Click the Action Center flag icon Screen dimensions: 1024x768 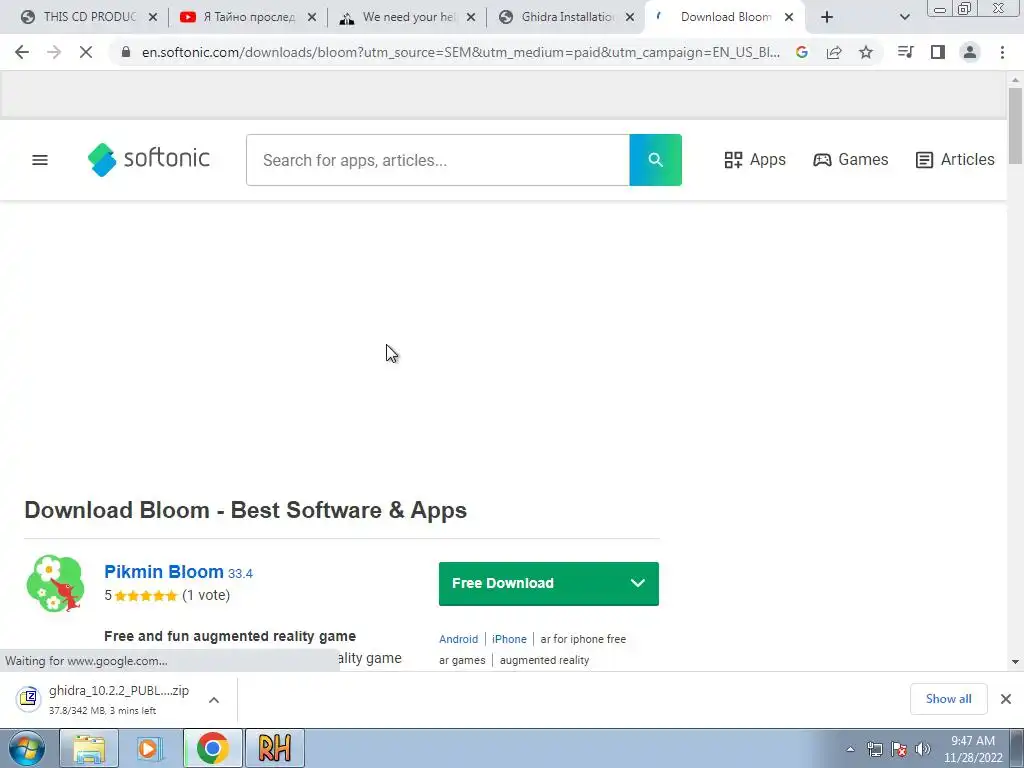tap(899, 749)
